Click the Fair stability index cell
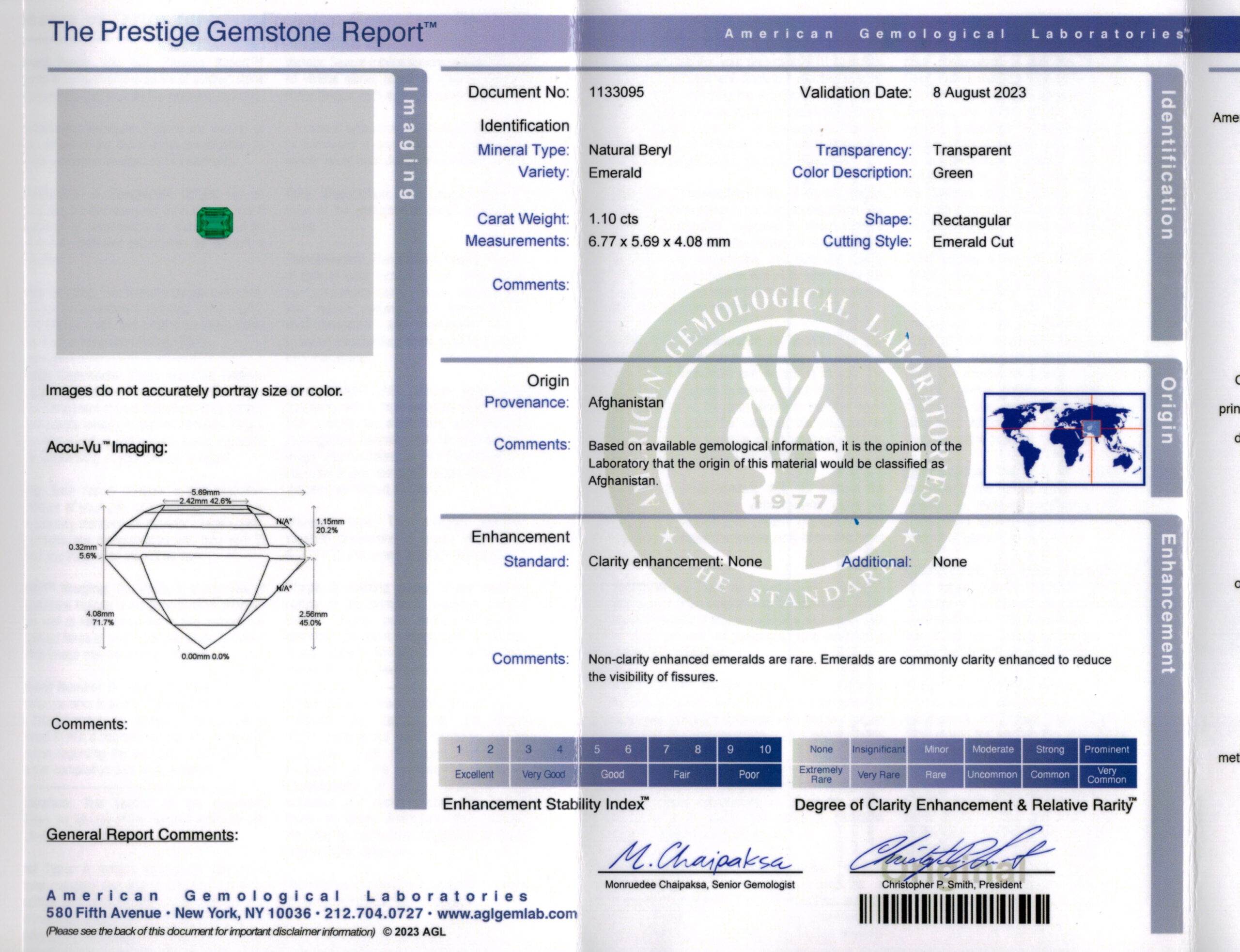Image resolution: width=1240 pixels, height=952 pixels. pos(682,775)
